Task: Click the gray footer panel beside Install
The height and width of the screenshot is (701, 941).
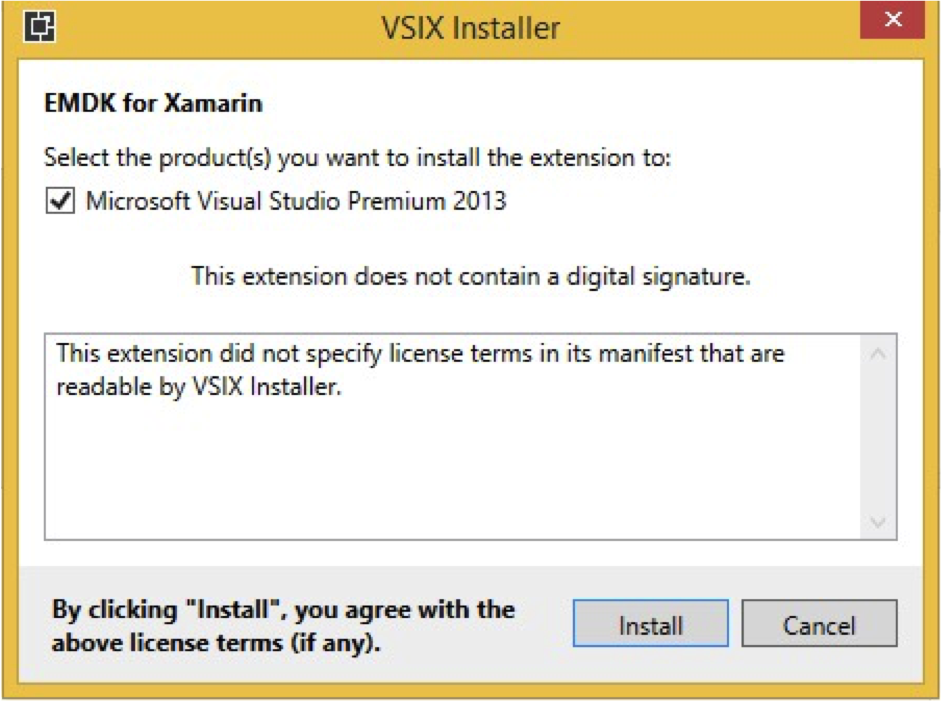Action: coord(543,624)
